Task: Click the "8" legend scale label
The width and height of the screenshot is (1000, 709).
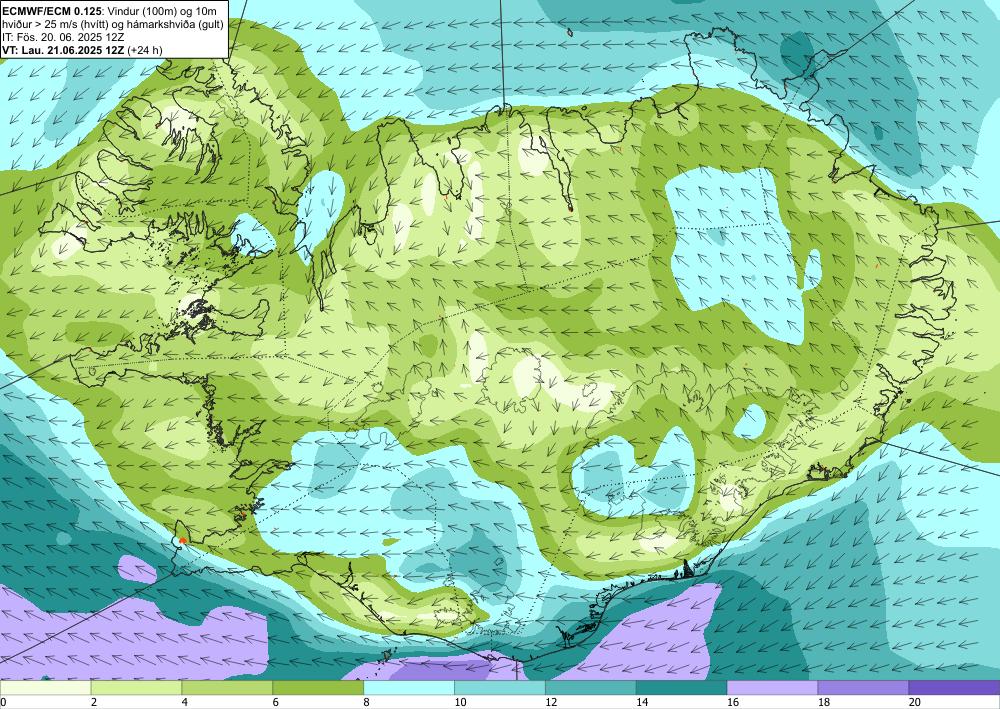Action: 367,702
